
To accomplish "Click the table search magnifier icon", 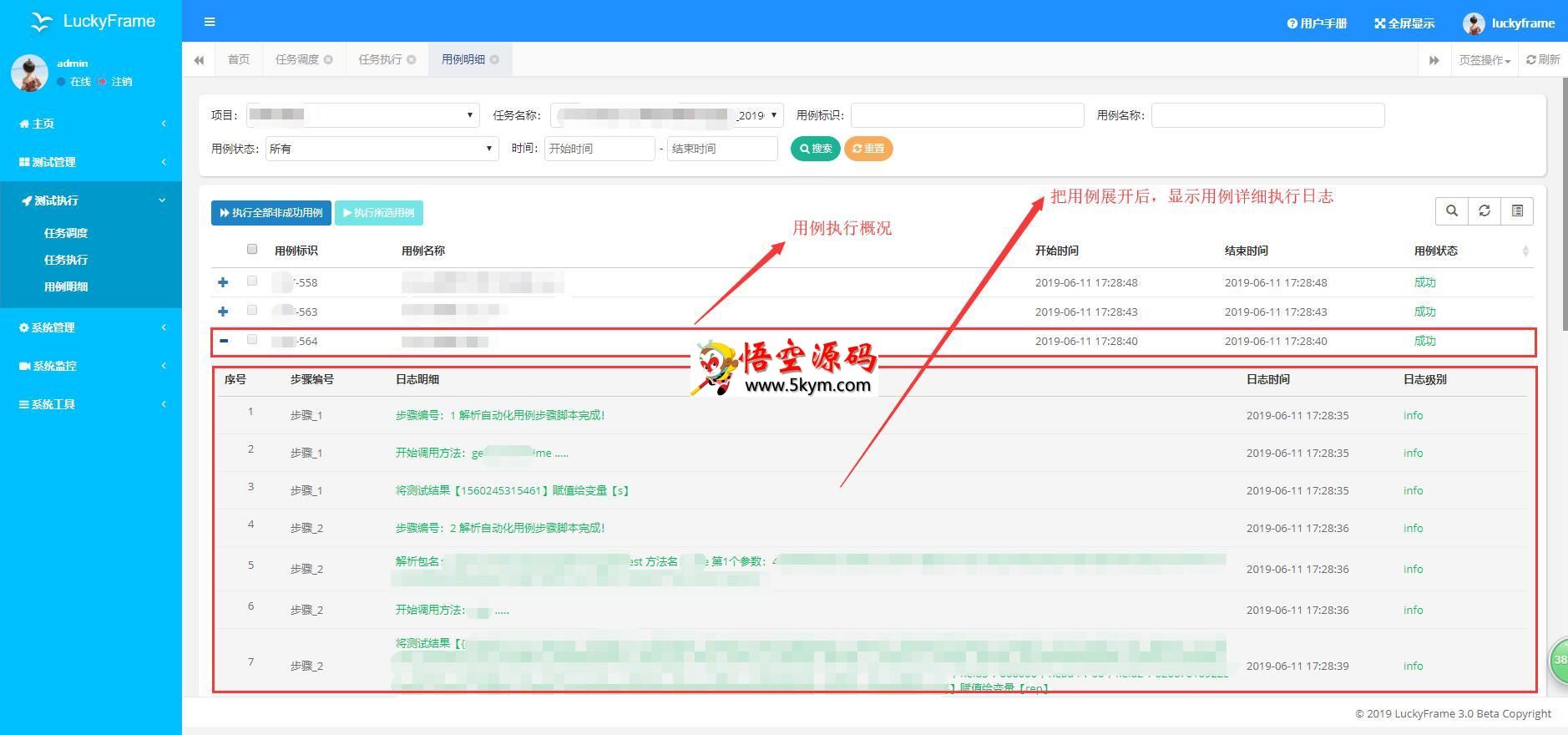I will pyautogui.click(x=1452, y=211).
